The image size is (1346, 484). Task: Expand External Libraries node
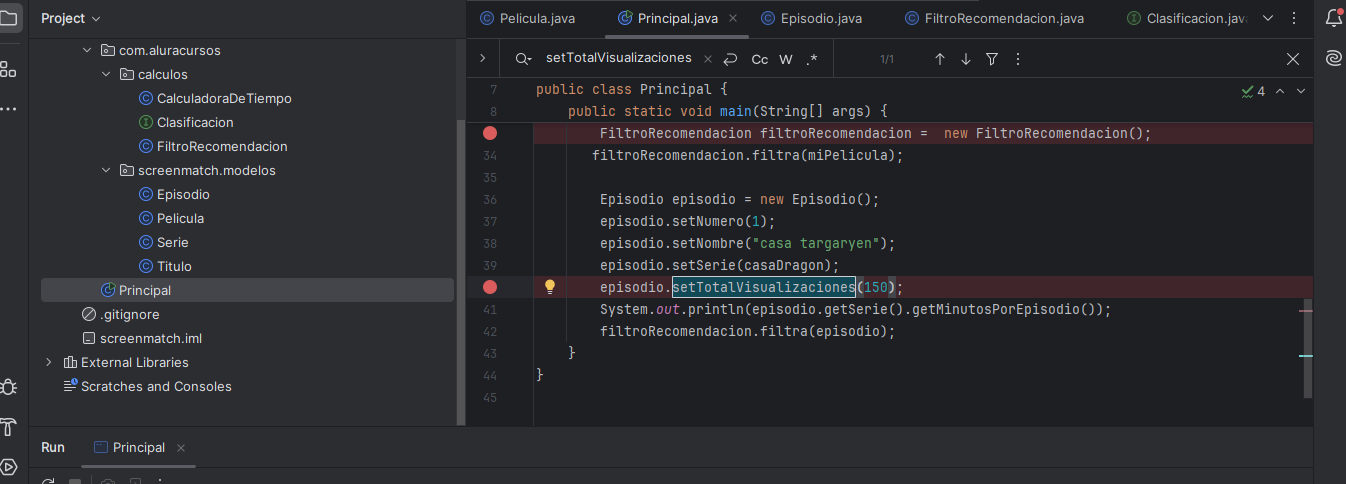[x=48, y=362]
